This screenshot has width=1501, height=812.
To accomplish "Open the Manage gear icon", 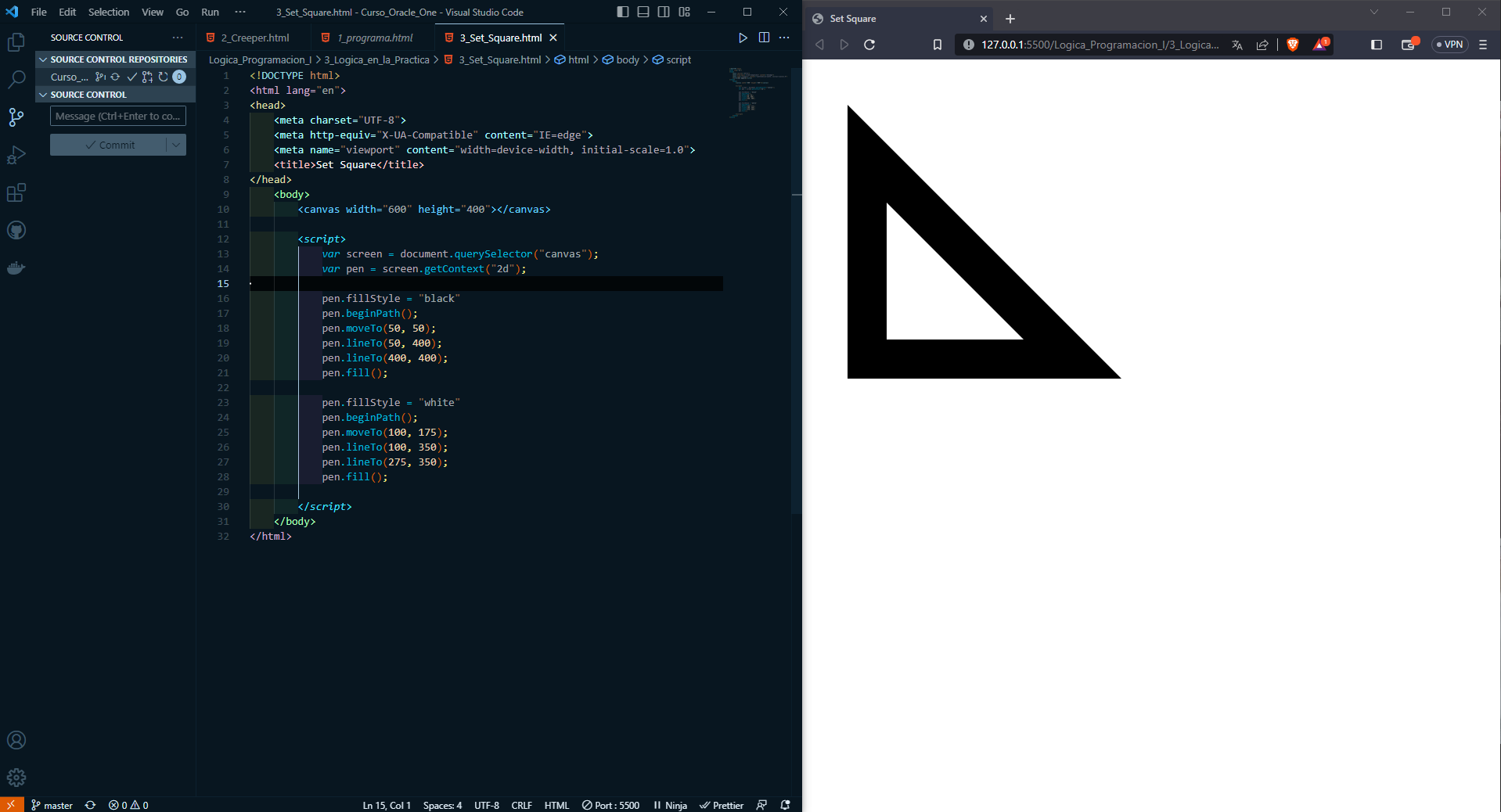I will [x=16, y=778].
